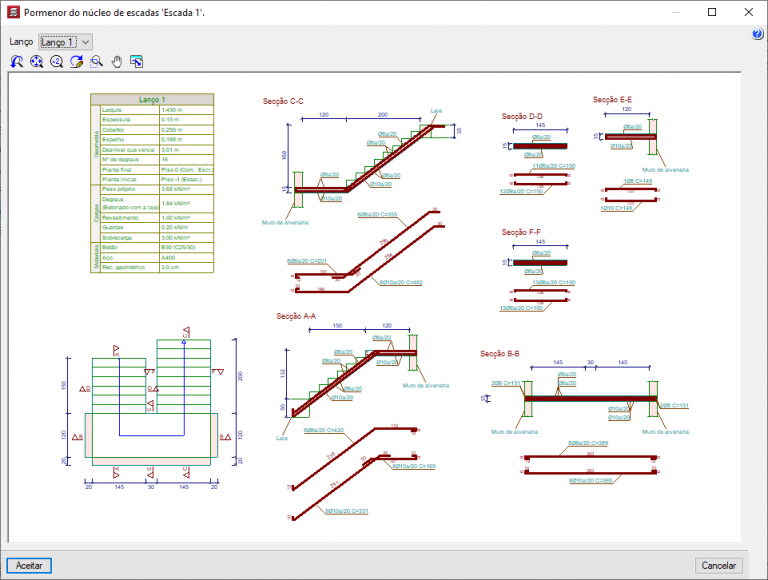Screen dimensions: 768x580
Task: Click the Secção C-C drawing title
Action: (x=283, y=101)
